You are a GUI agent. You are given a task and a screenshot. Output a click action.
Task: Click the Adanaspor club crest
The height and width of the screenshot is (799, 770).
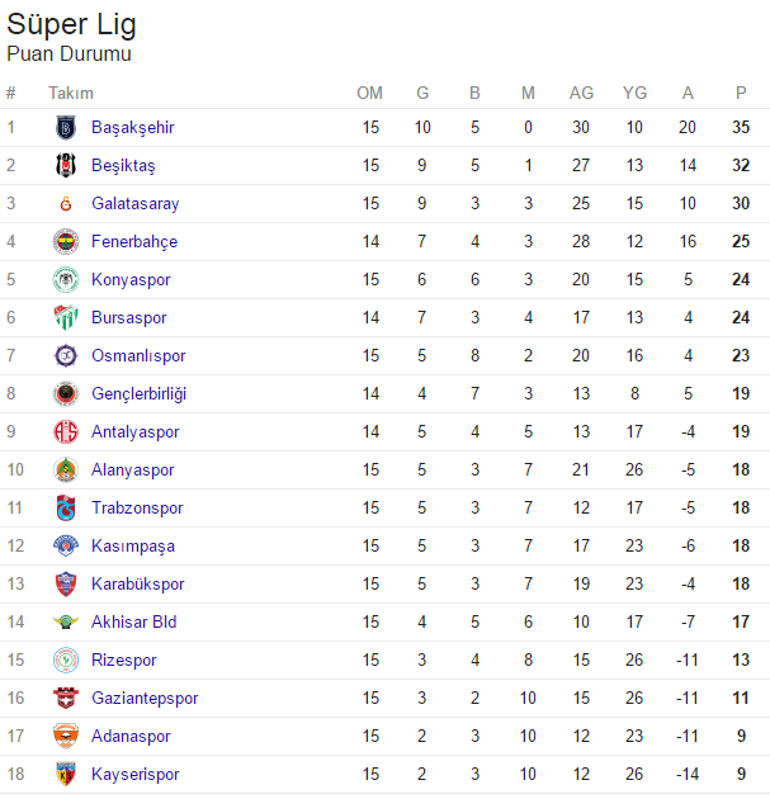66,736
